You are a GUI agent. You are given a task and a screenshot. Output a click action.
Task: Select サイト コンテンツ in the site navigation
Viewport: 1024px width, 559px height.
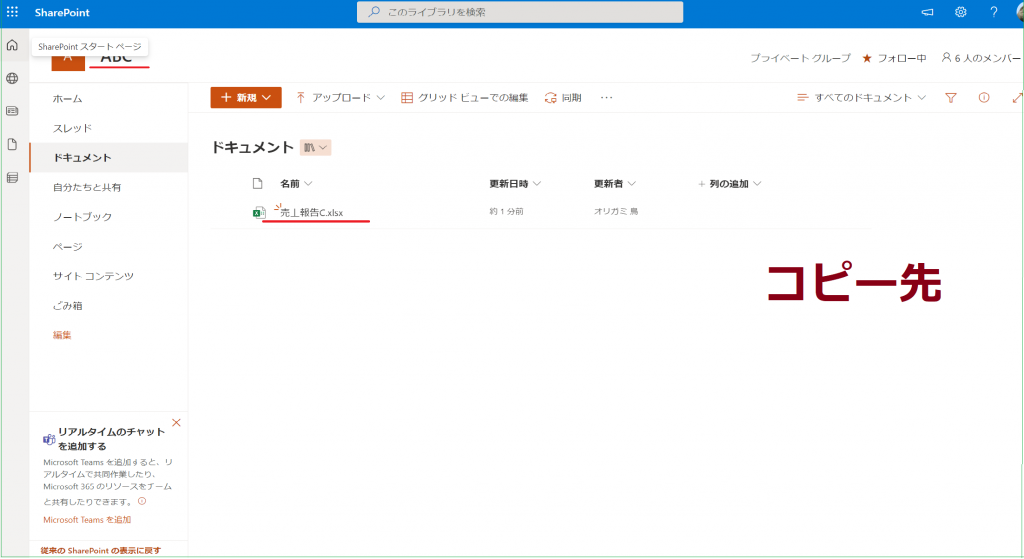[x=93, y=276]
